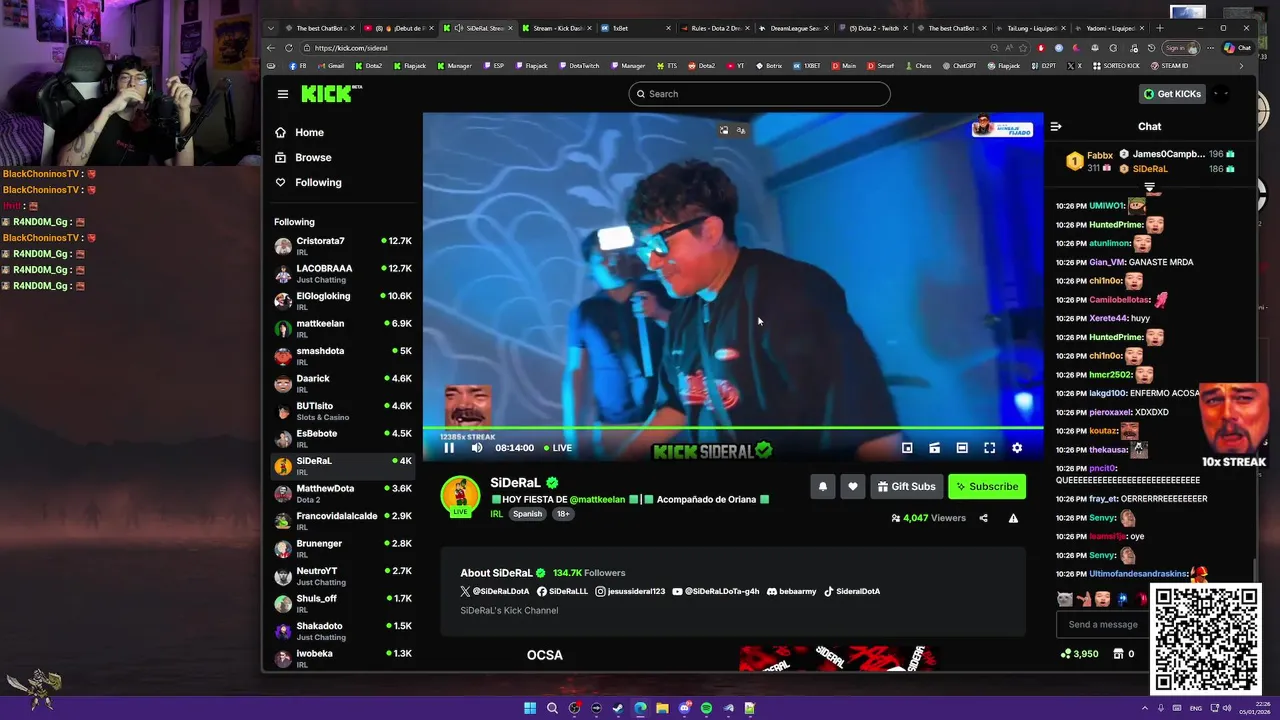Image resolution: width=1280 pixels, height=720 pixels.
Task: Open the clip creation icon in player
Action: pyautogui.click(x=934, y=448)
